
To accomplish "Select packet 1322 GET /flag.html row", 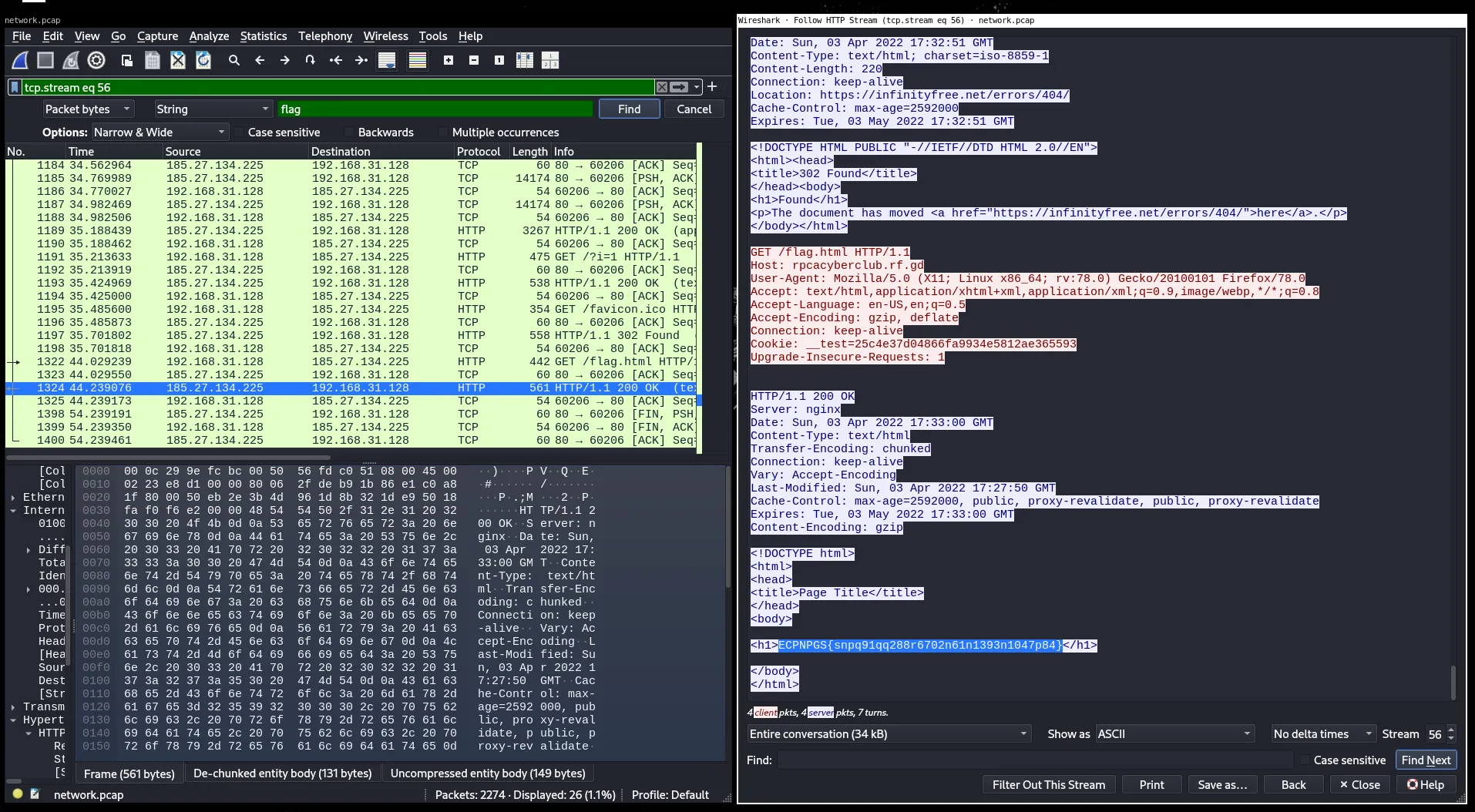I will click(308, 361).
